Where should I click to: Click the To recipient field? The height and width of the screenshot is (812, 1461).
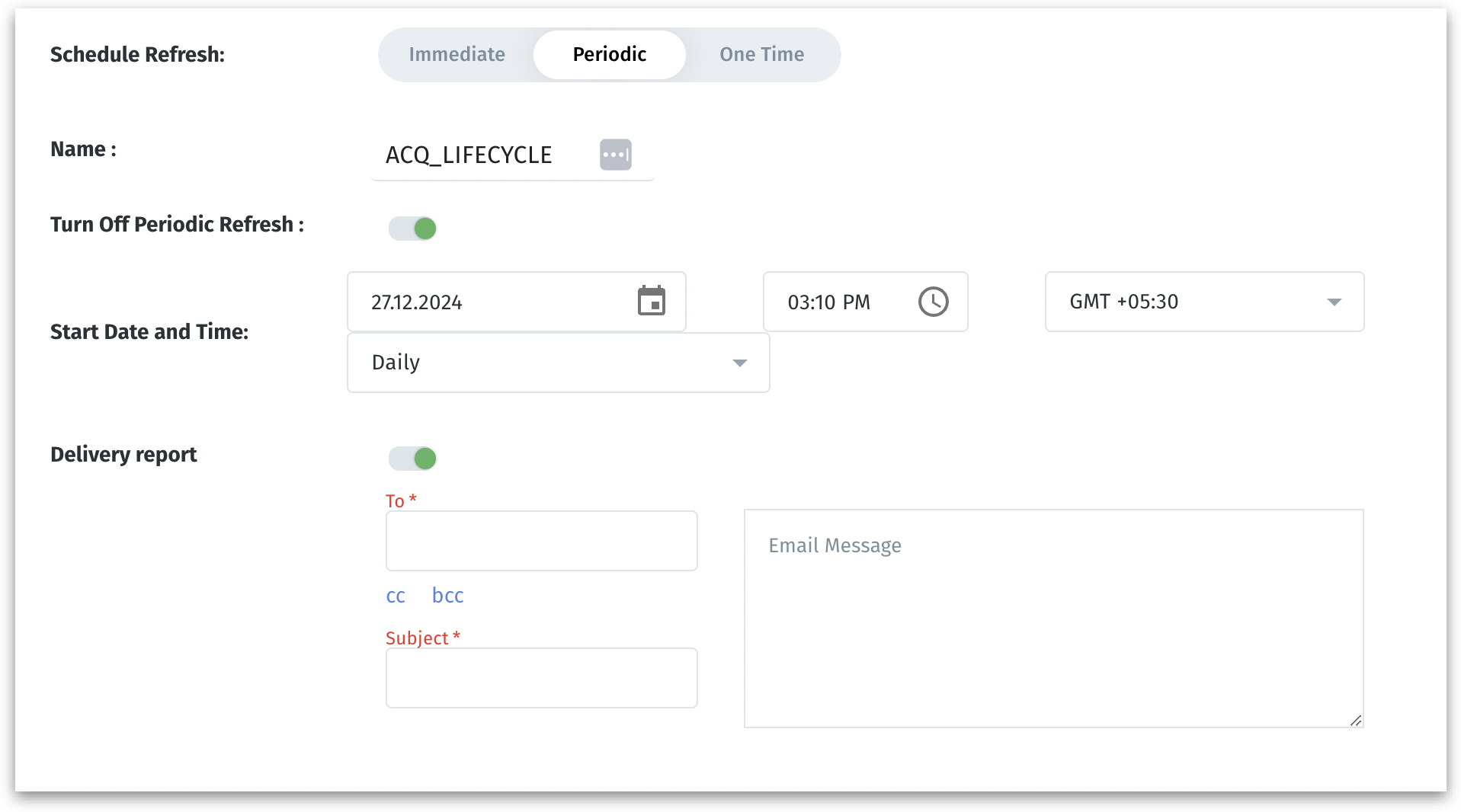(x=541, y=541)
